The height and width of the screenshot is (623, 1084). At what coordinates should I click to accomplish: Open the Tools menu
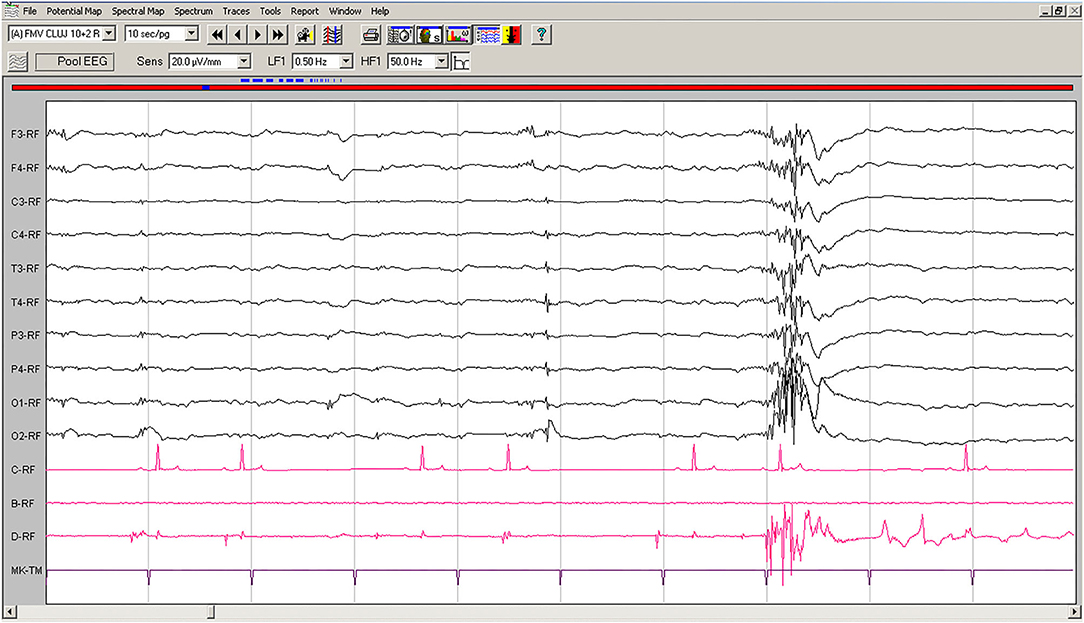[x=270, y=11]
